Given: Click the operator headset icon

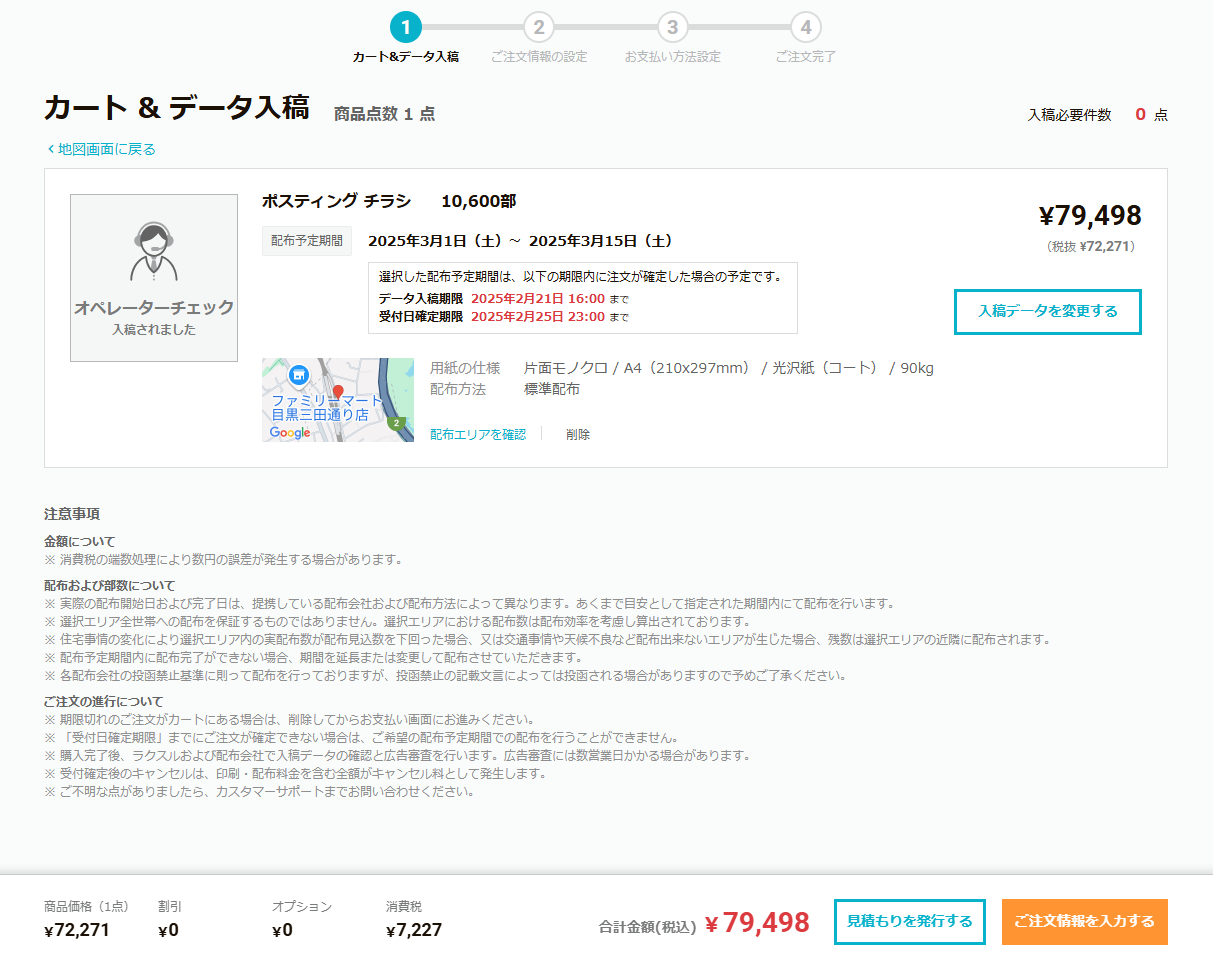Looking at the screenshot, I should tap(153, 251).
